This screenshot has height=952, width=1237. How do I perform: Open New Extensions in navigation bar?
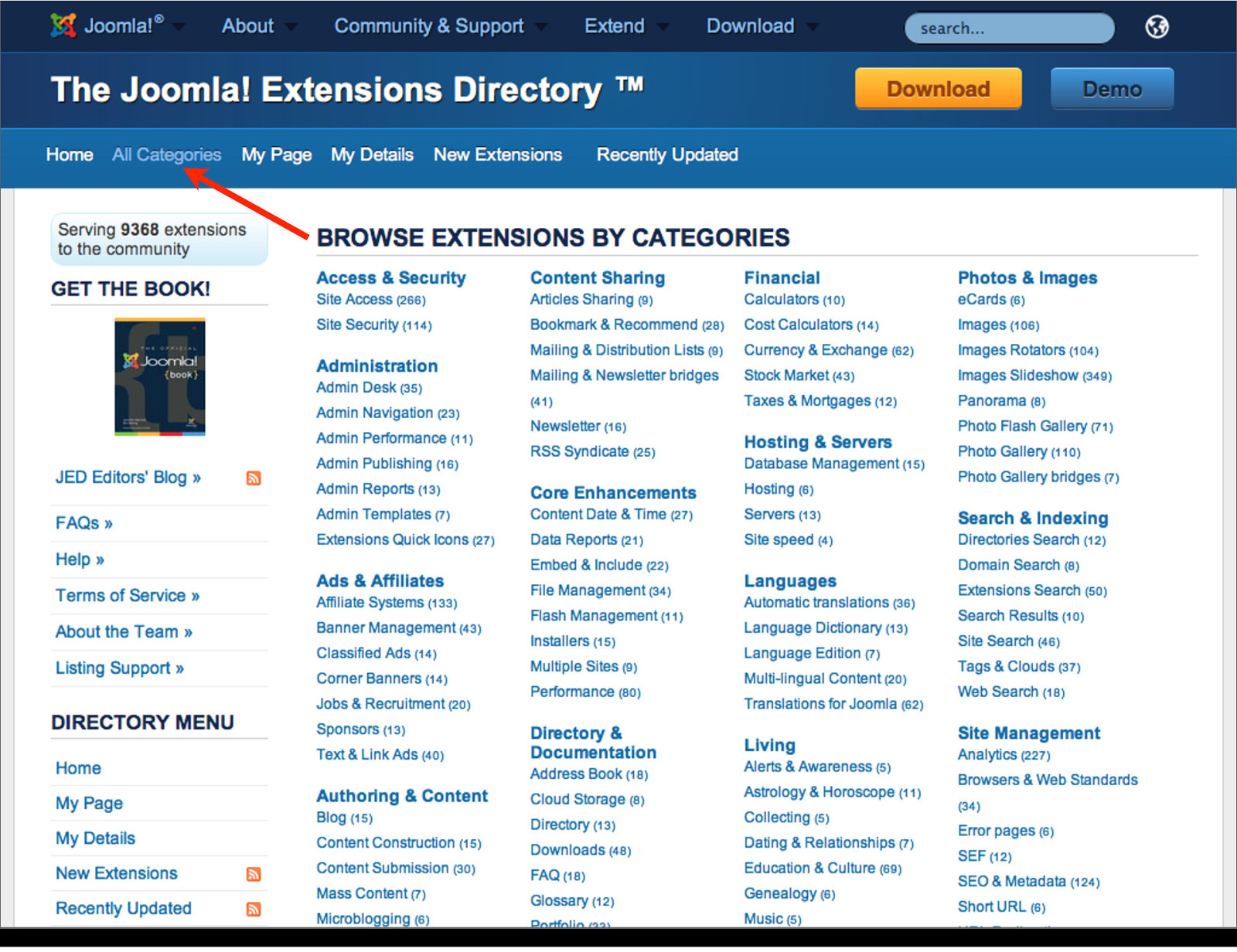coord(498,155)
